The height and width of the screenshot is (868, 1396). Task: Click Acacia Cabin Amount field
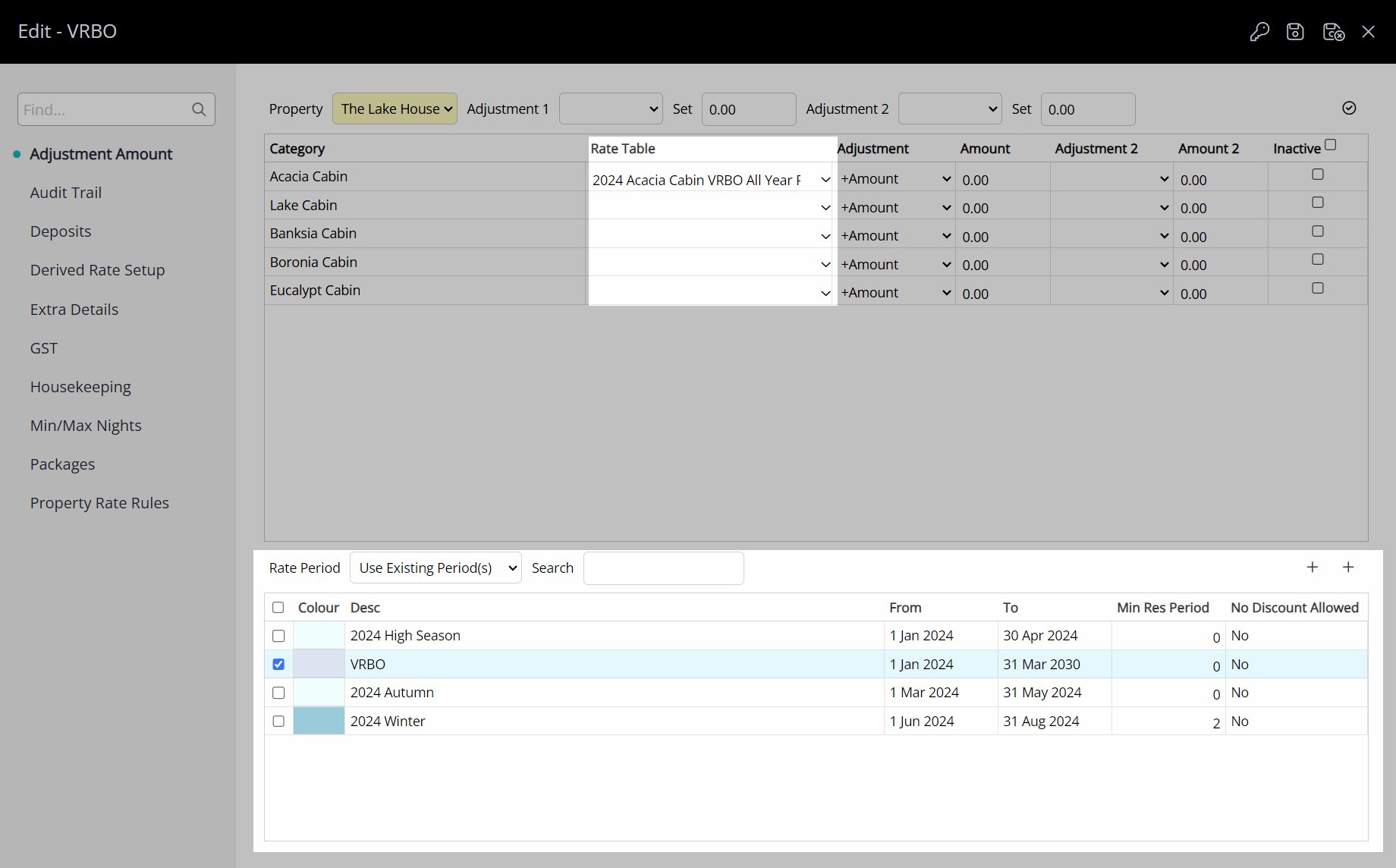(x=1002, y=180)
